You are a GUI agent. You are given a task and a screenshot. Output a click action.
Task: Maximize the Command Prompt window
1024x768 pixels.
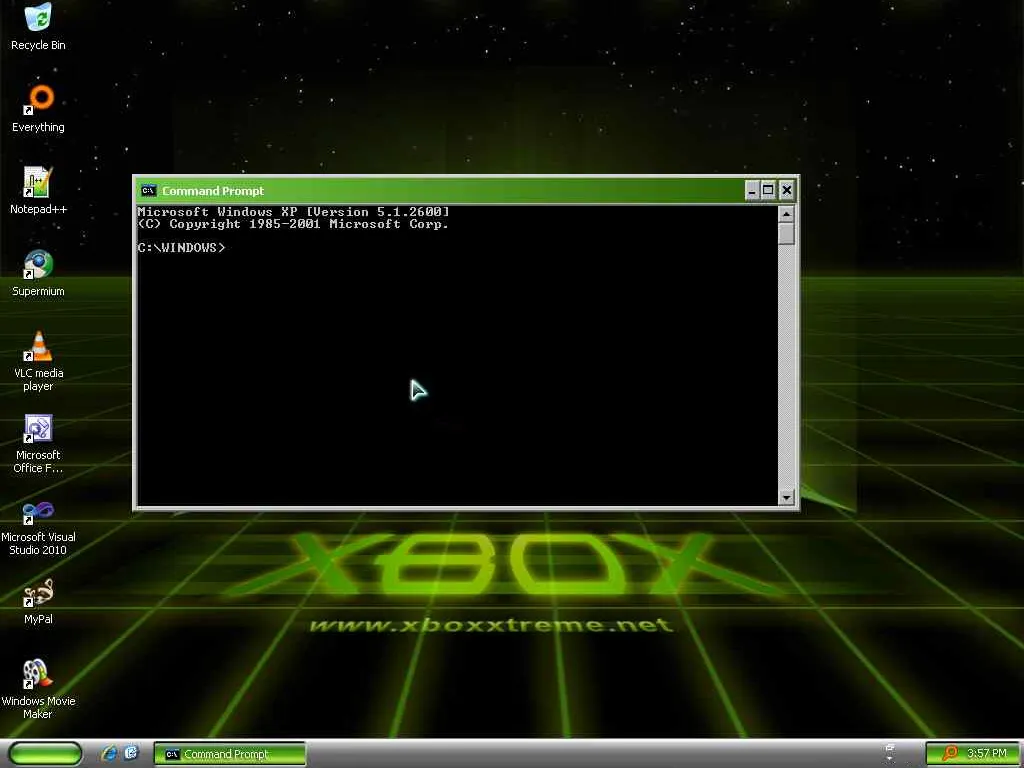click(x=769, y=190)
